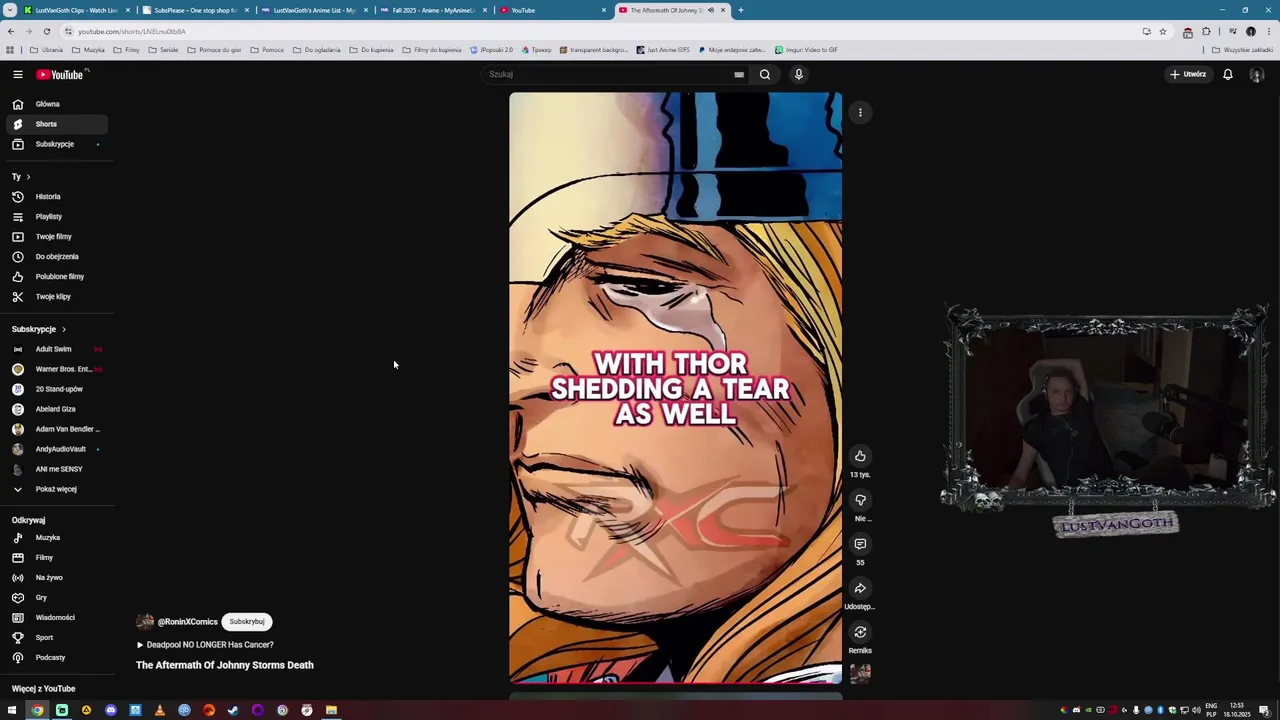Image resolution: width=1280 pixels, height=720 pixels.
Task: Select Shorts in the sidebar
Action: coord(57,124)
